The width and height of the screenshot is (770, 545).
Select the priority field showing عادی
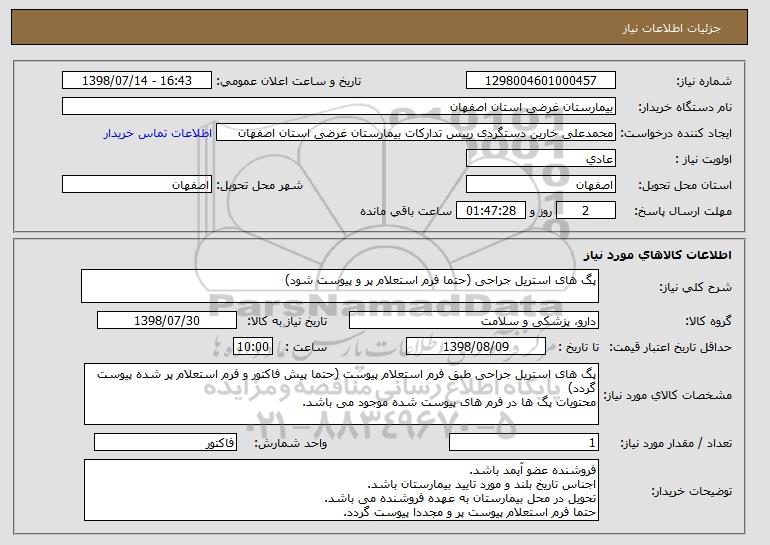(541, 159)
